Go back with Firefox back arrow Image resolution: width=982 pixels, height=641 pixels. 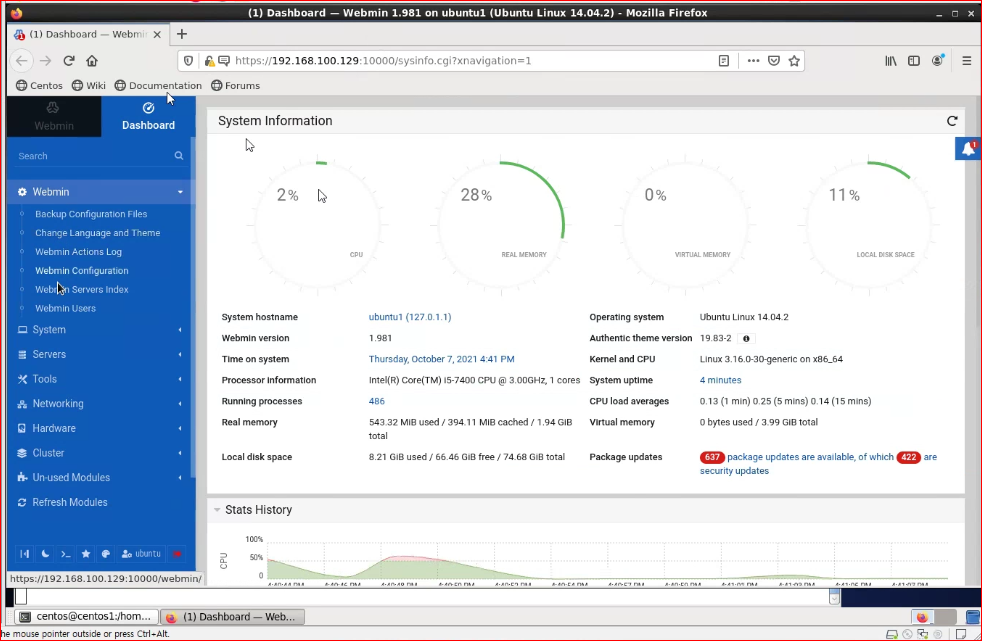(x=22, y=61)
